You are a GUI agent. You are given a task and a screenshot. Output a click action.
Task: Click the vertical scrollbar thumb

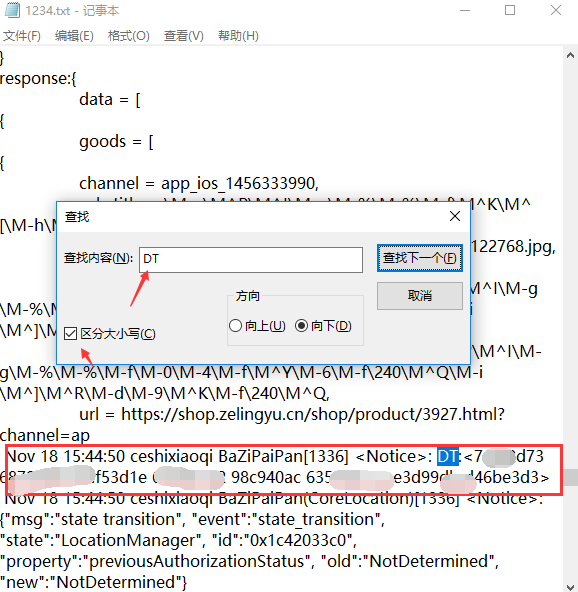point(570,477)
